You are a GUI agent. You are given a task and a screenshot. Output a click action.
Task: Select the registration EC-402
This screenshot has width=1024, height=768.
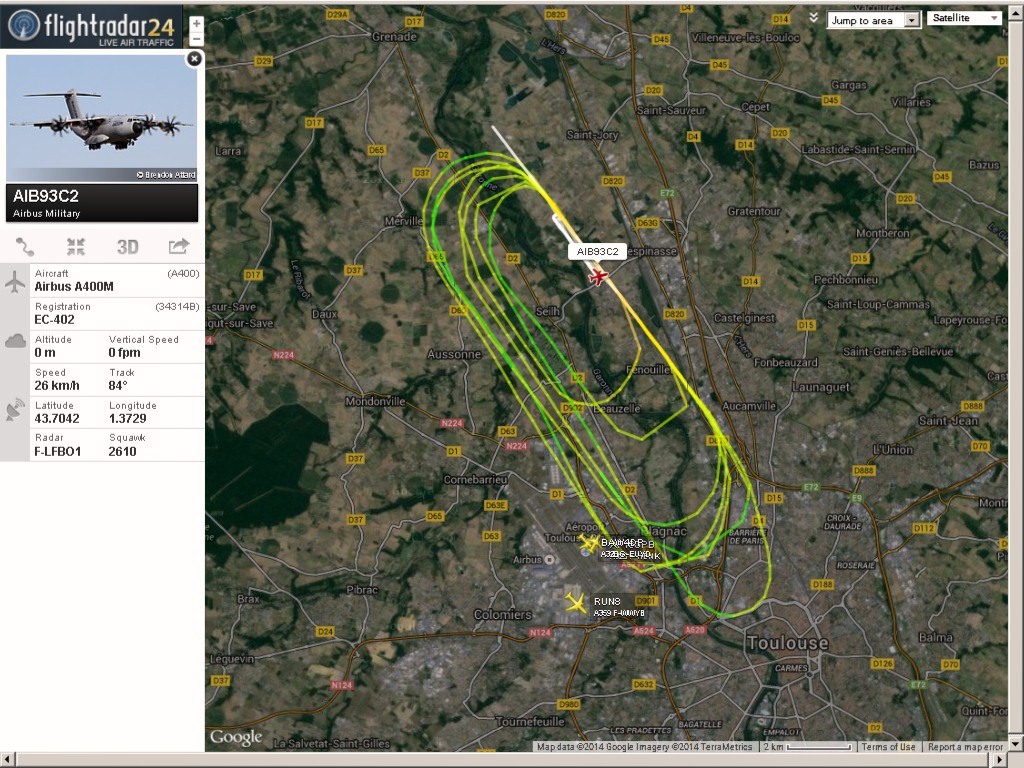pyautogui.click(x=54, y=319)
